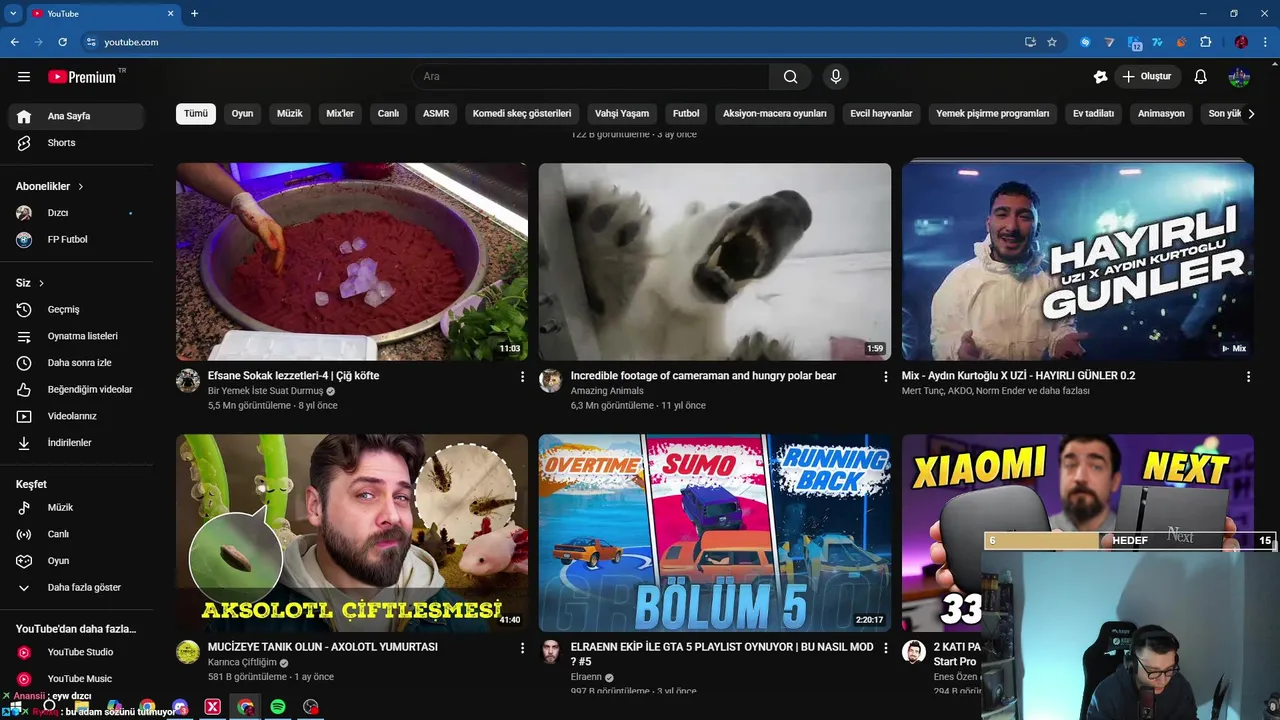Screen dimensions: 1280x720
Task: Open the Chrome three-dot menu
Action: pyautogui.click(x=1264, y=42)
